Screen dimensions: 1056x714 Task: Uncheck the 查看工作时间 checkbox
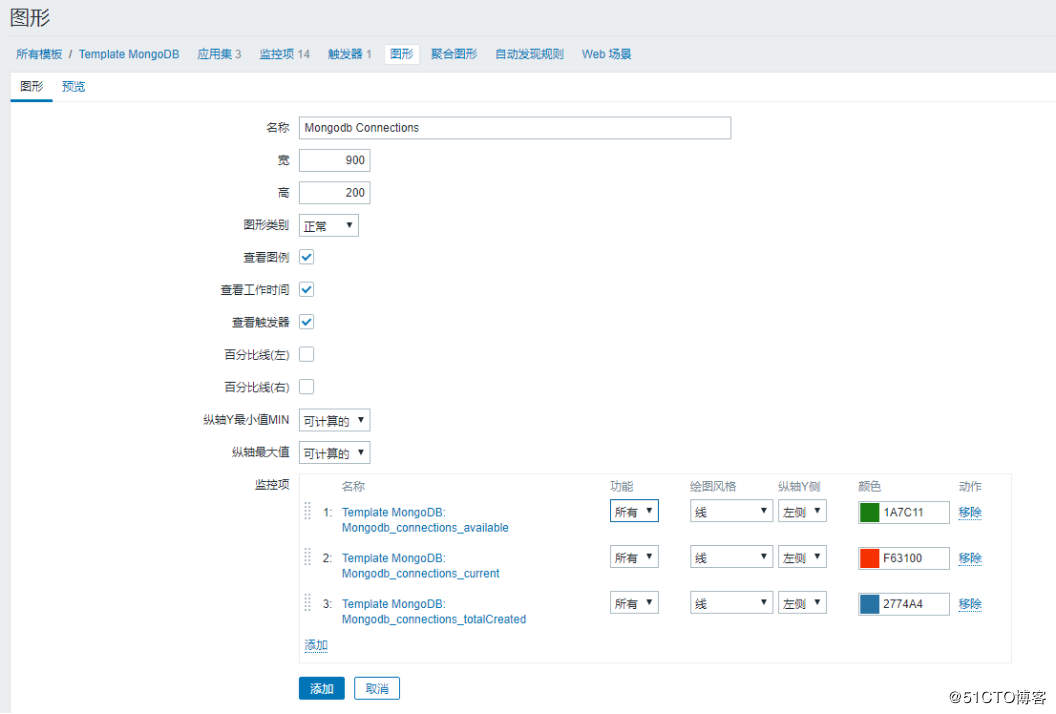tap(306, 290)
